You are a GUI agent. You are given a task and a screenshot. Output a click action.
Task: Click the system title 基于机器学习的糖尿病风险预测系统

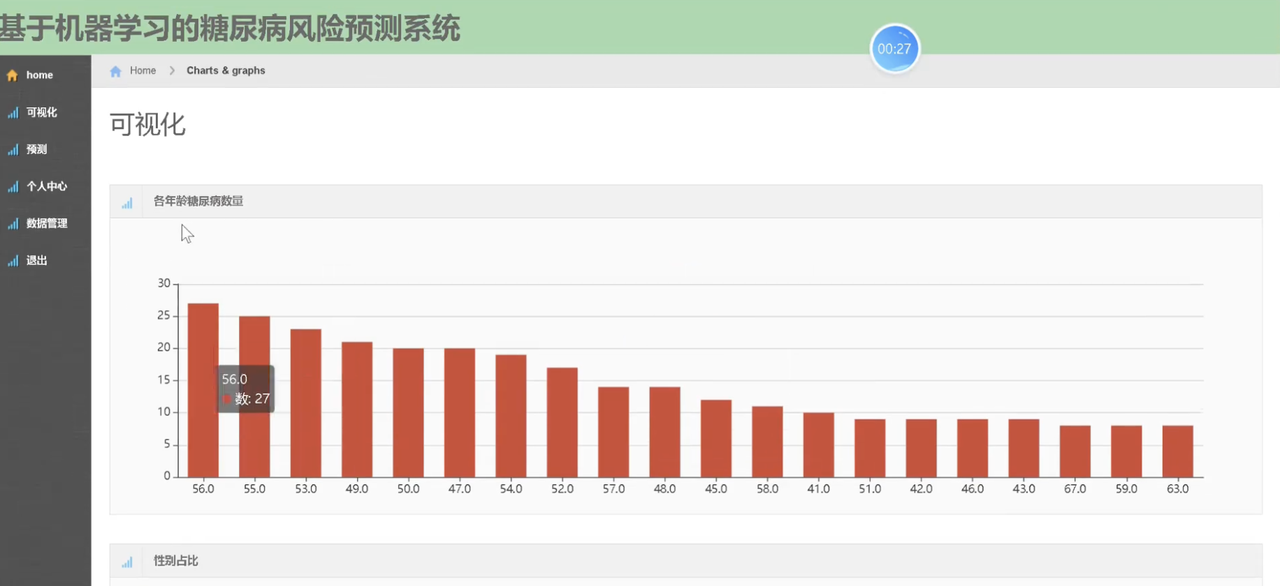[230, 28]
